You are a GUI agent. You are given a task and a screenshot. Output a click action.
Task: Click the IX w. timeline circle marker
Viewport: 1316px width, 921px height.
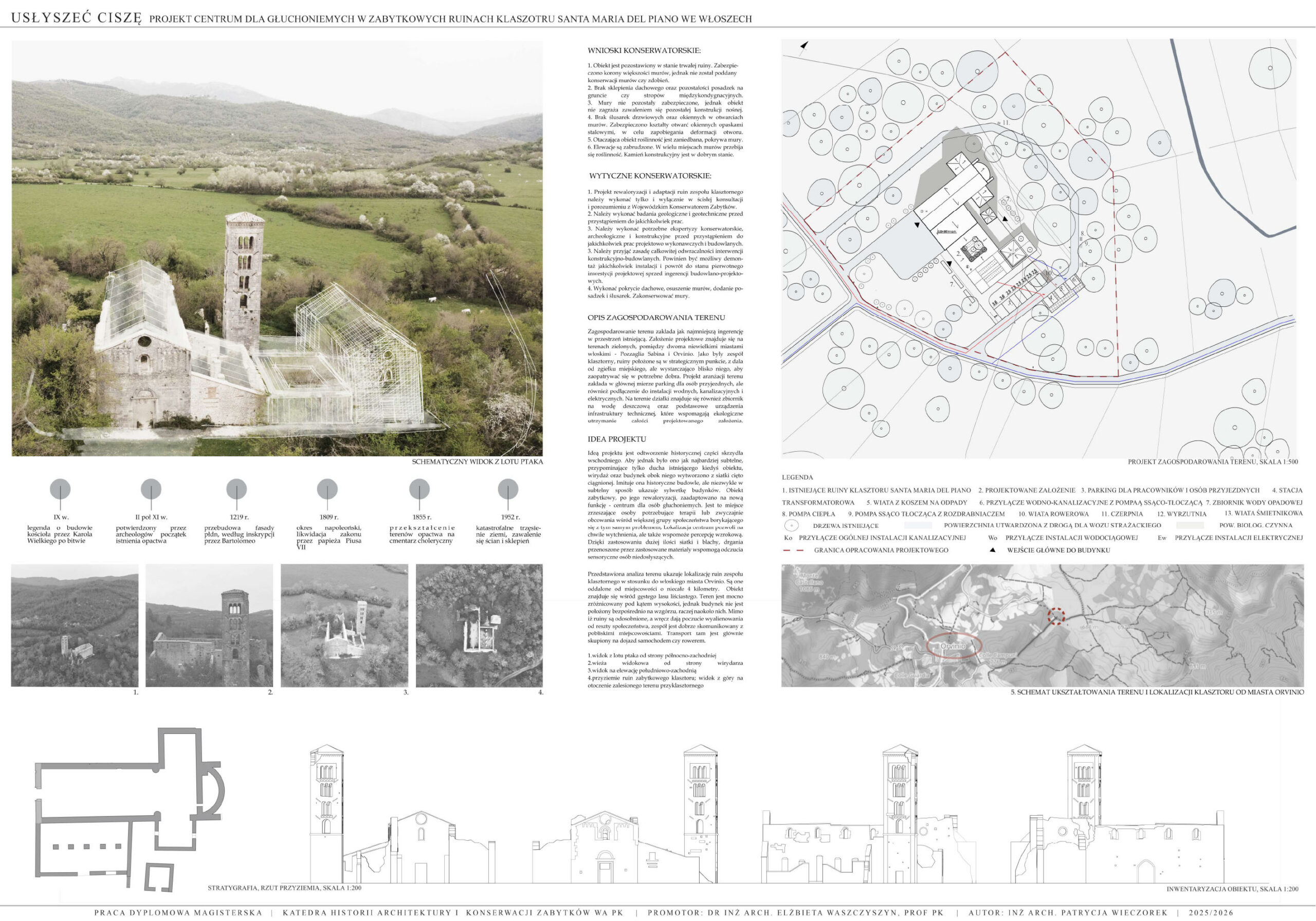click(x=60, y=489)
